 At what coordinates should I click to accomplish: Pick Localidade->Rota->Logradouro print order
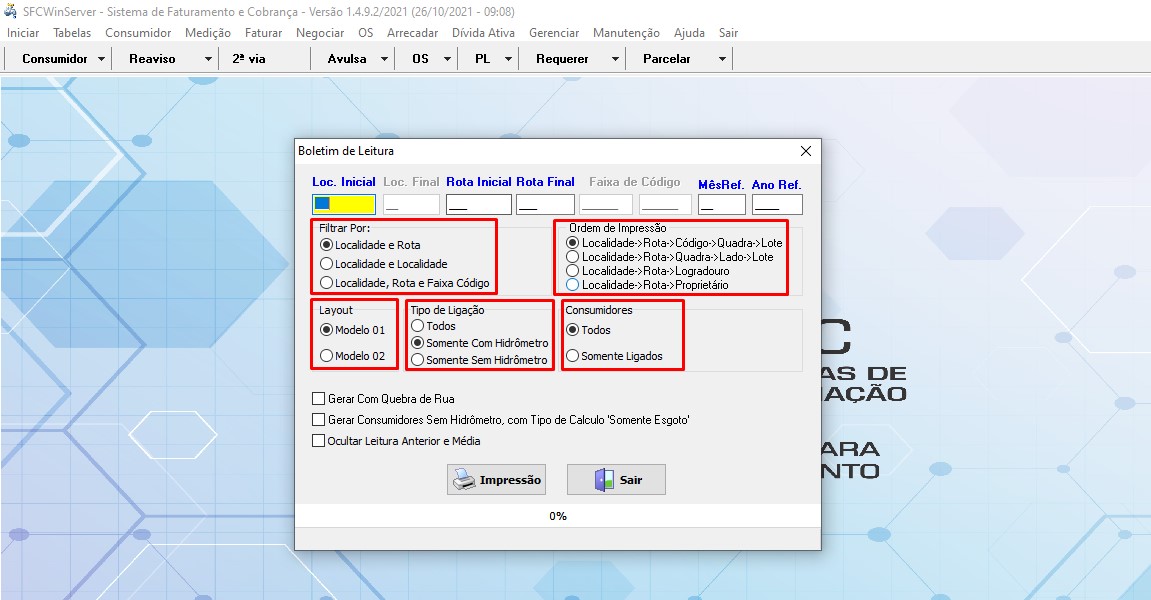(x=573, y=271)
